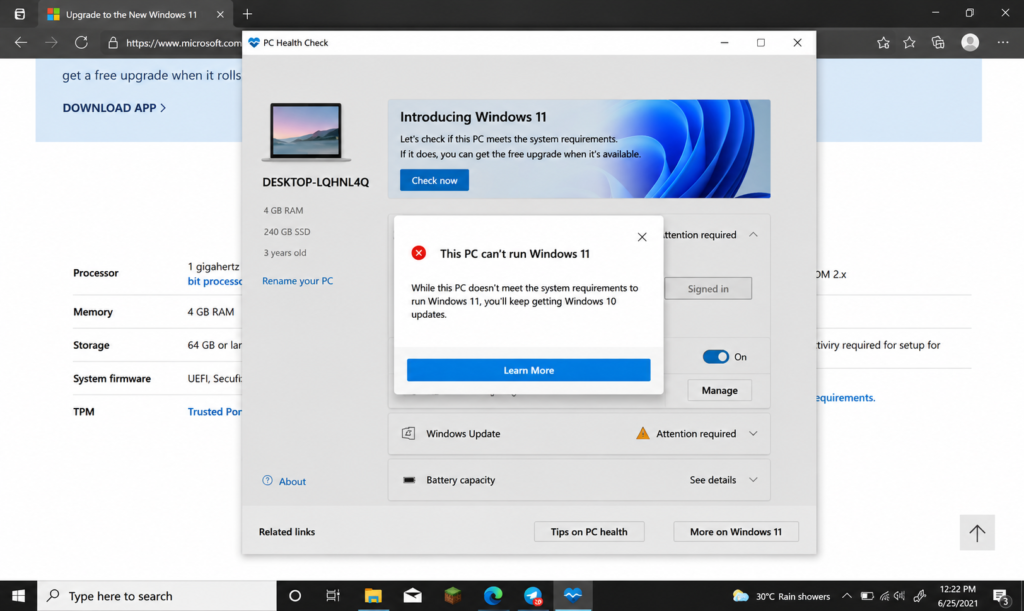This screenshot has width=1024, height=611.
Task: Close the 'This PC can't run Windows 11' popup
Action: (642, 237)
